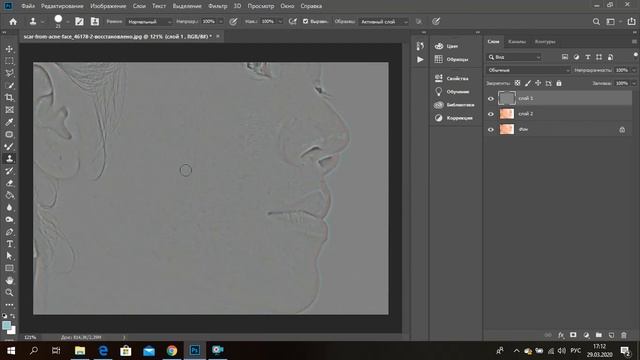Image resolution: width=640 pixels, height=360 pixels.
Task: Select the Rectangular Marquee tool
Action: click(9, 61)
